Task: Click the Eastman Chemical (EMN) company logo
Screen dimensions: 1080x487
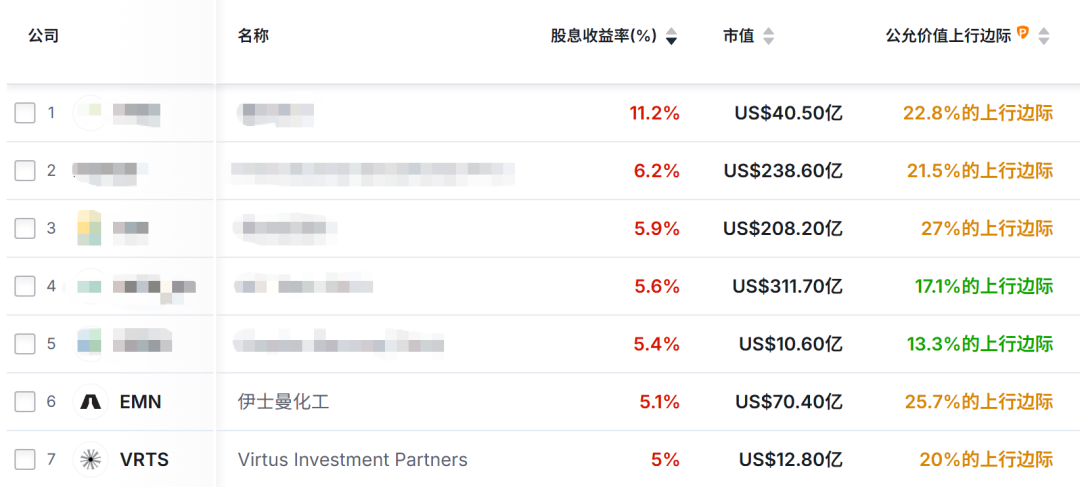Action: coord(90,402)
